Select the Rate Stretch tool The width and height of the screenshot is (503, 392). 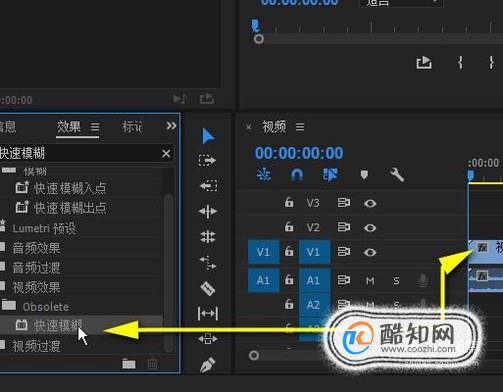tap(208, 262)
